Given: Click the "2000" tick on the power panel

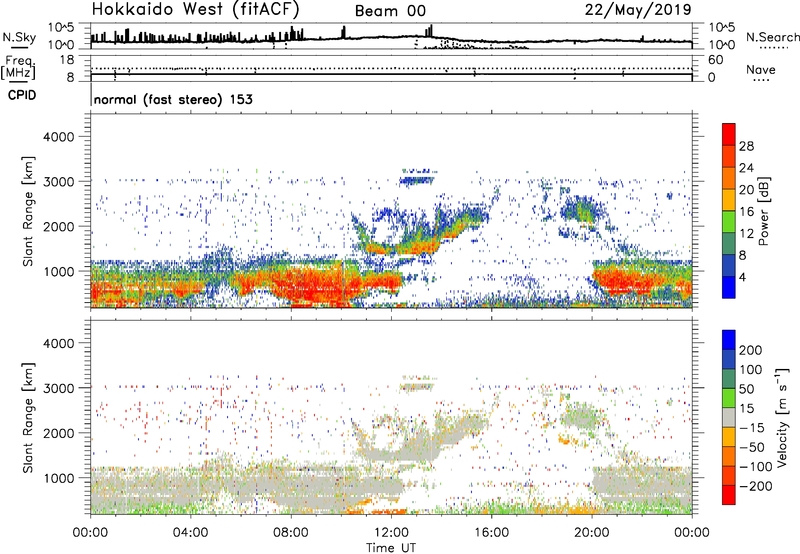Looking at the screenshot, I should point(58,226).
